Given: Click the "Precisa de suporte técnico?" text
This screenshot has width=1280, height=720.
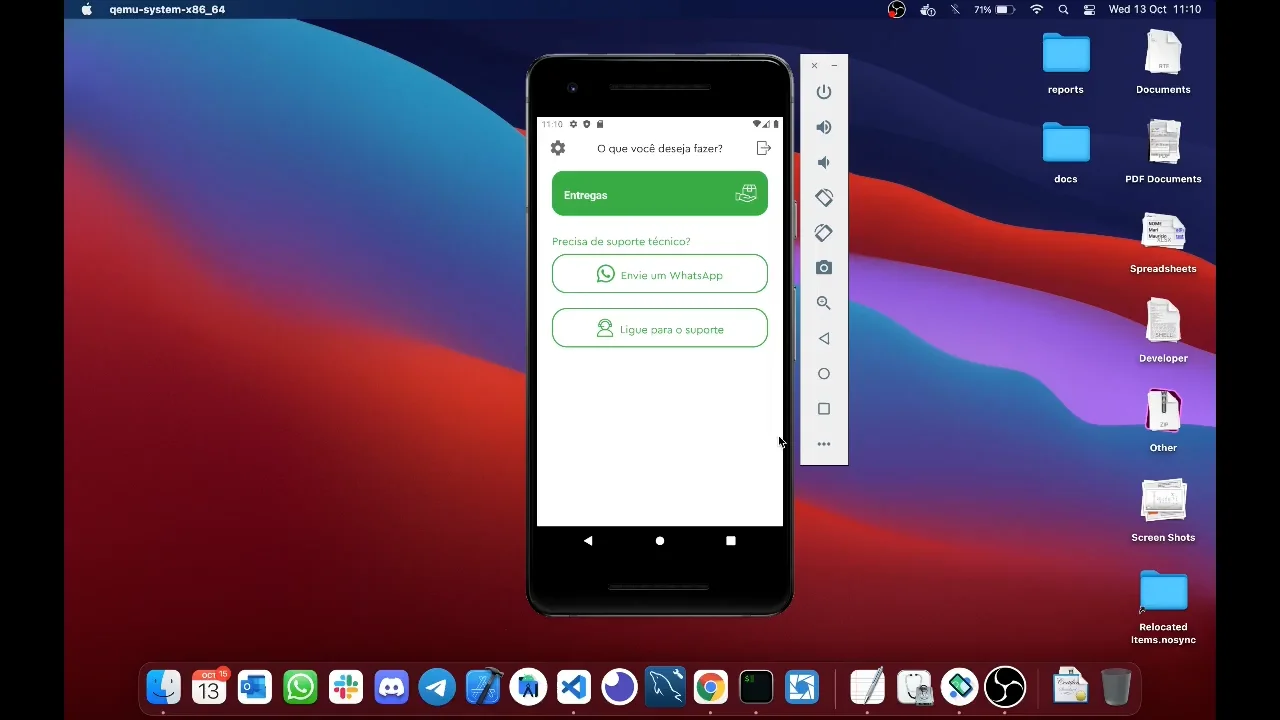Looking at the screenshot, I should coord(621,241).
